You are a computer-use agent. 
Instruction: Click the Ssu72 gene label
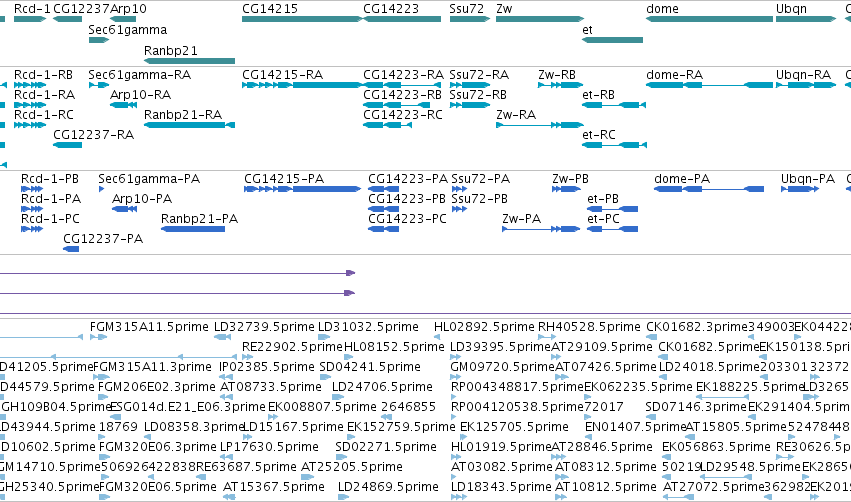coord(466,9)
